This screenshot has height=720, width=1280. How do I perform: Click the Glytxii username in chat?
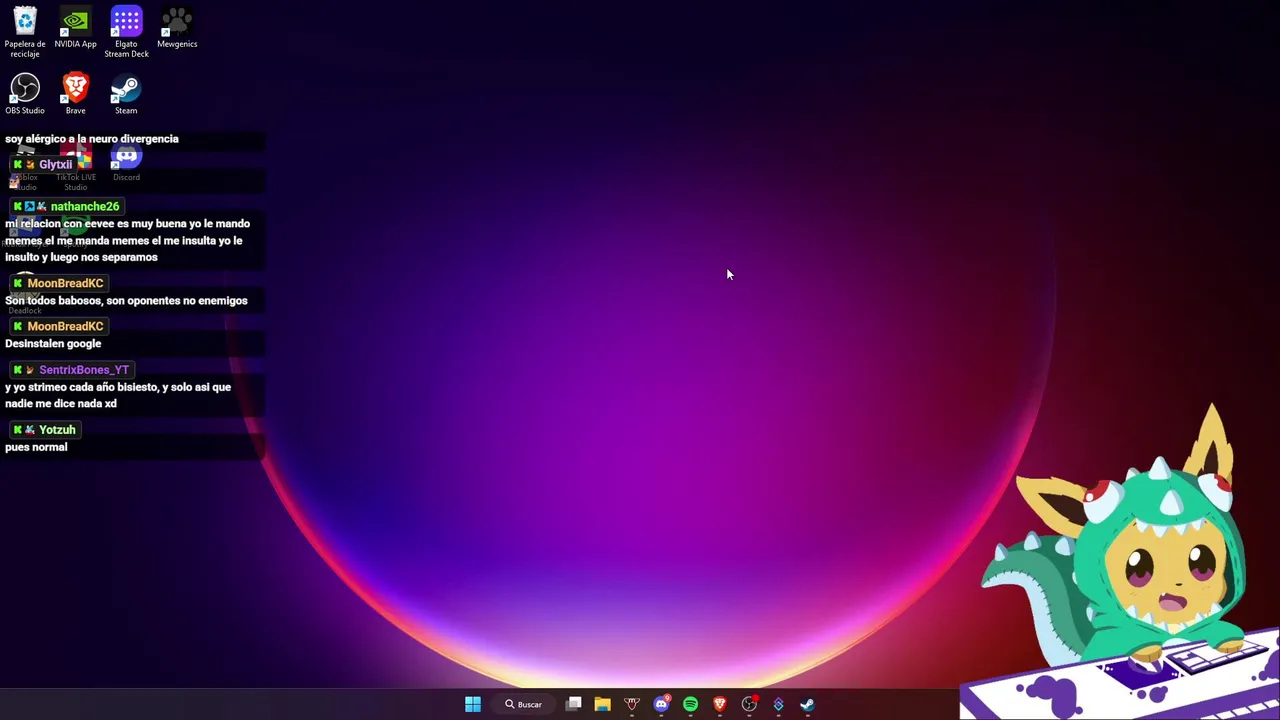pos(56,164)
